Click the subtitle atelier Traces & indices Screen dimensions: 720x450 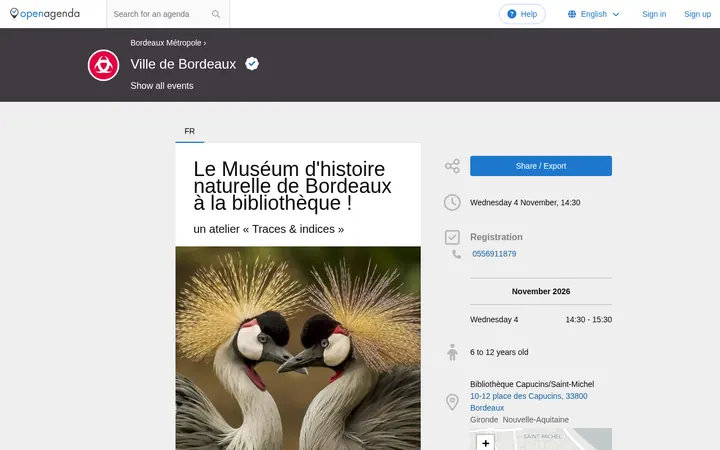pyautogui.click(x=269, y=229)
